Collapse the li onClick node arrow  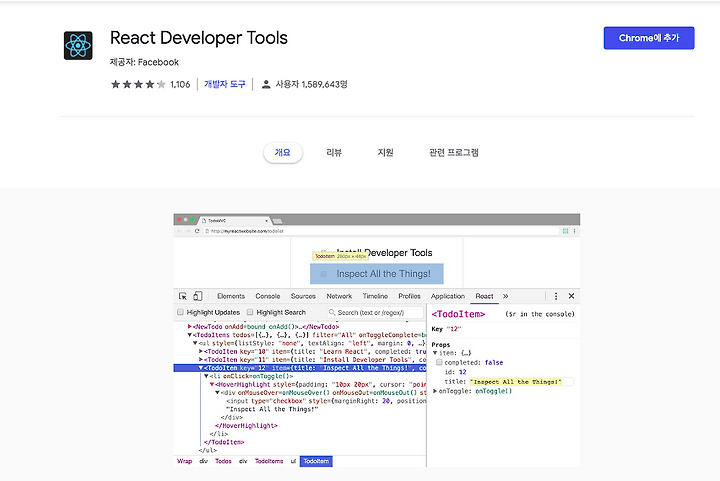[x=206, y=376]
